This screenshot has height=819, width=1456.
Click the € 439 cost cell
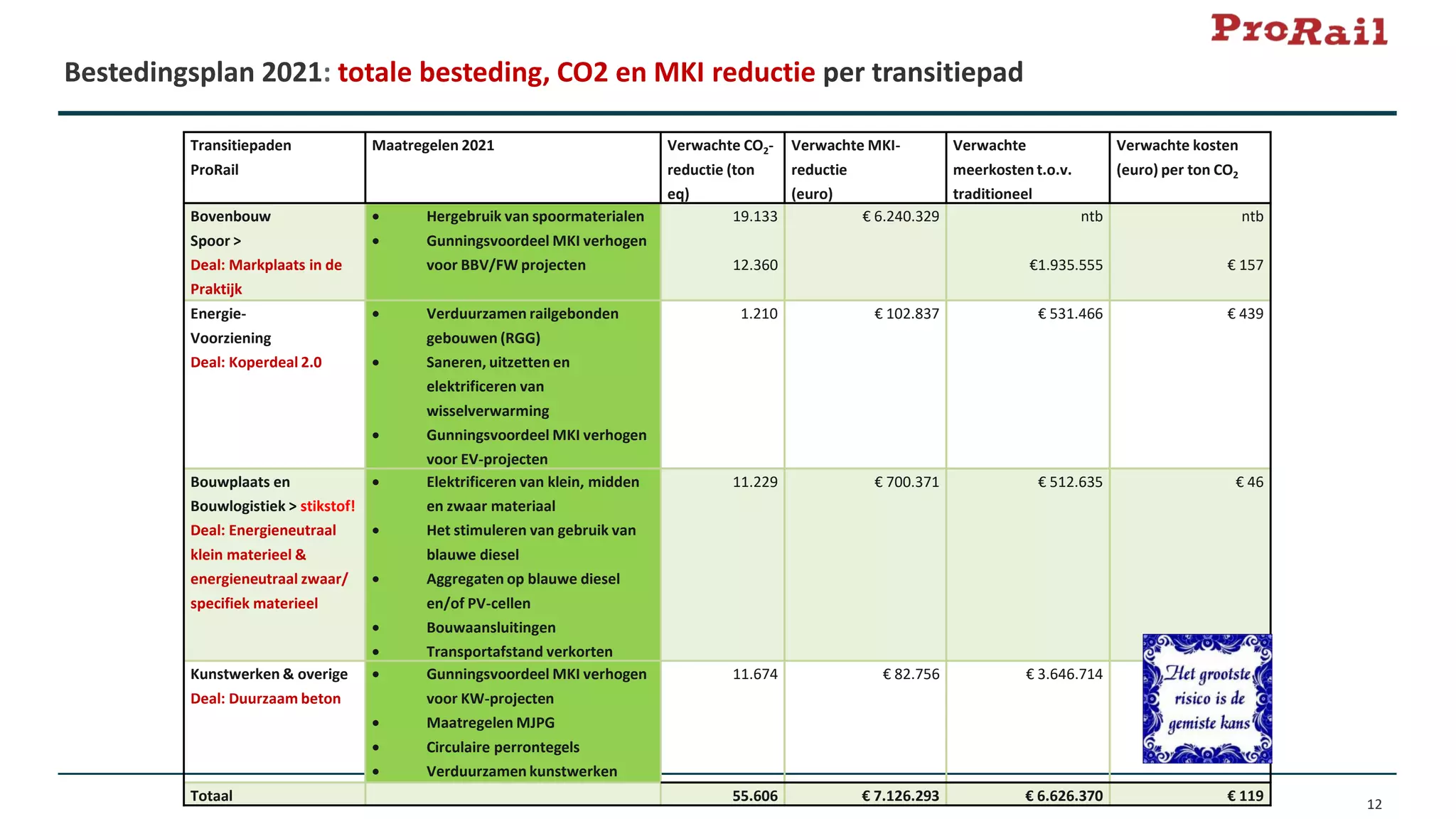click(x=1245, y=314)
